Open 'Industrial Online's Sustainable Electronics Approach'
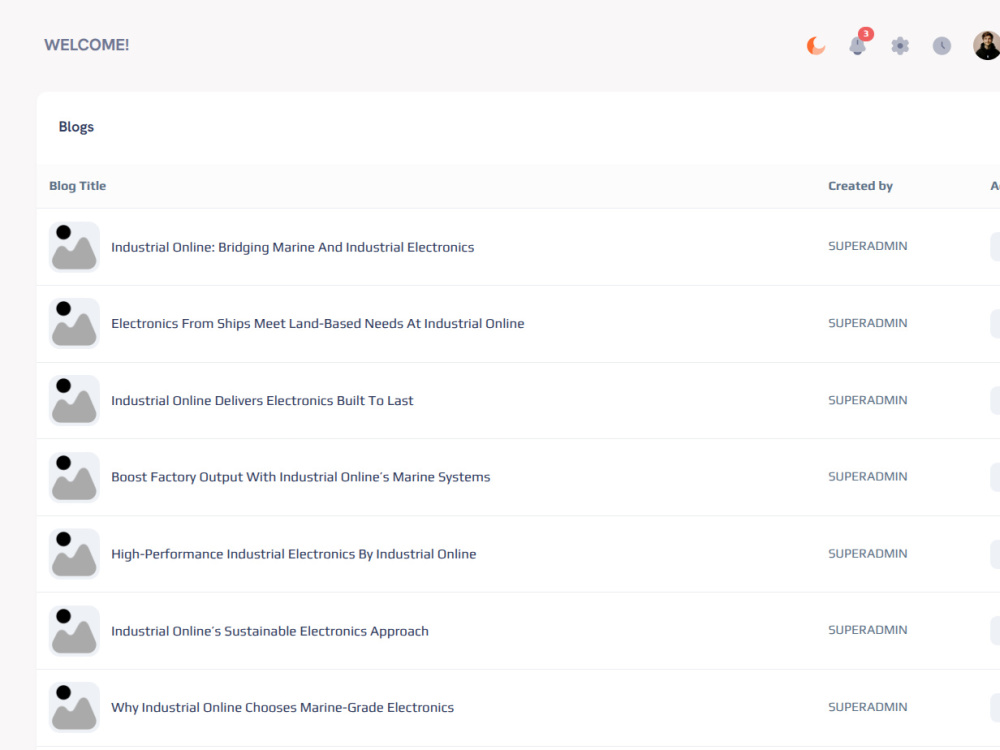 tap(270, 631)
